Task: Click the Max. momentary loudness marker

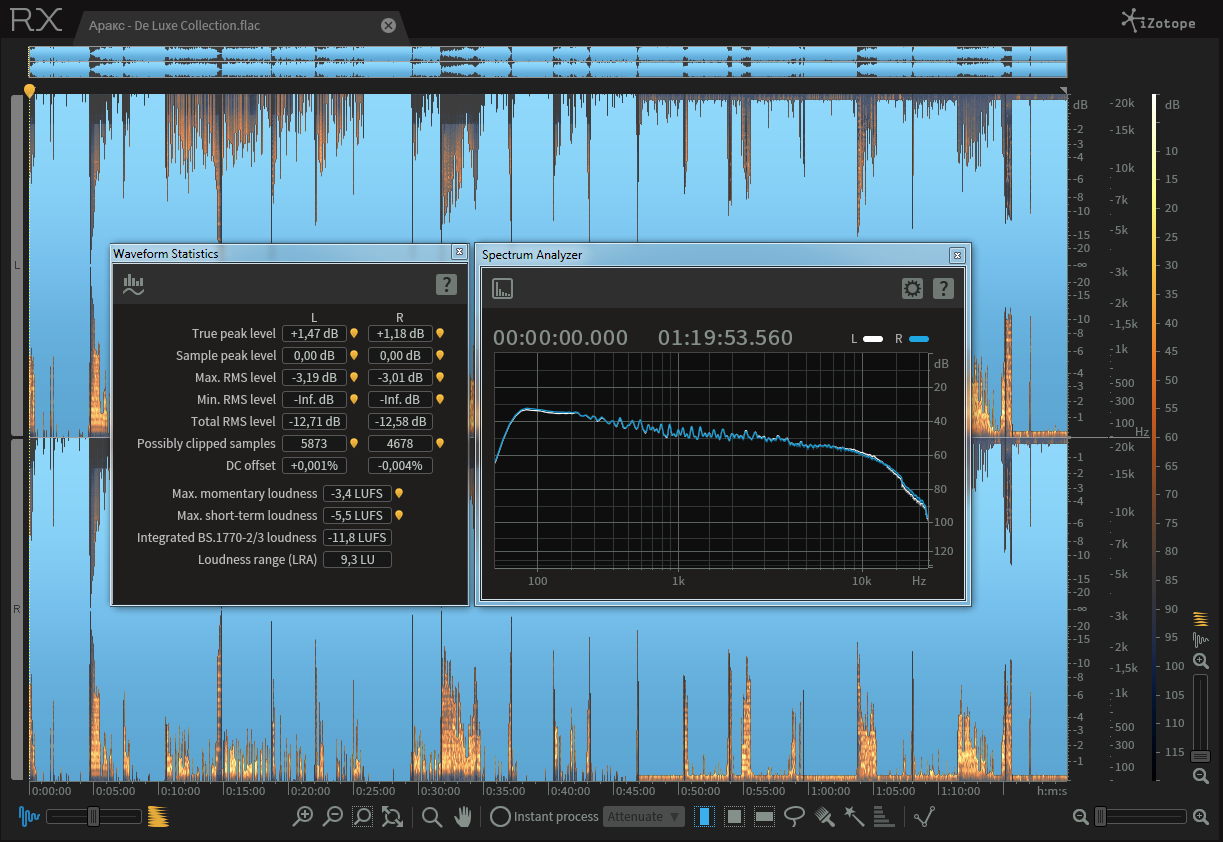Action: tap(399, 494)
